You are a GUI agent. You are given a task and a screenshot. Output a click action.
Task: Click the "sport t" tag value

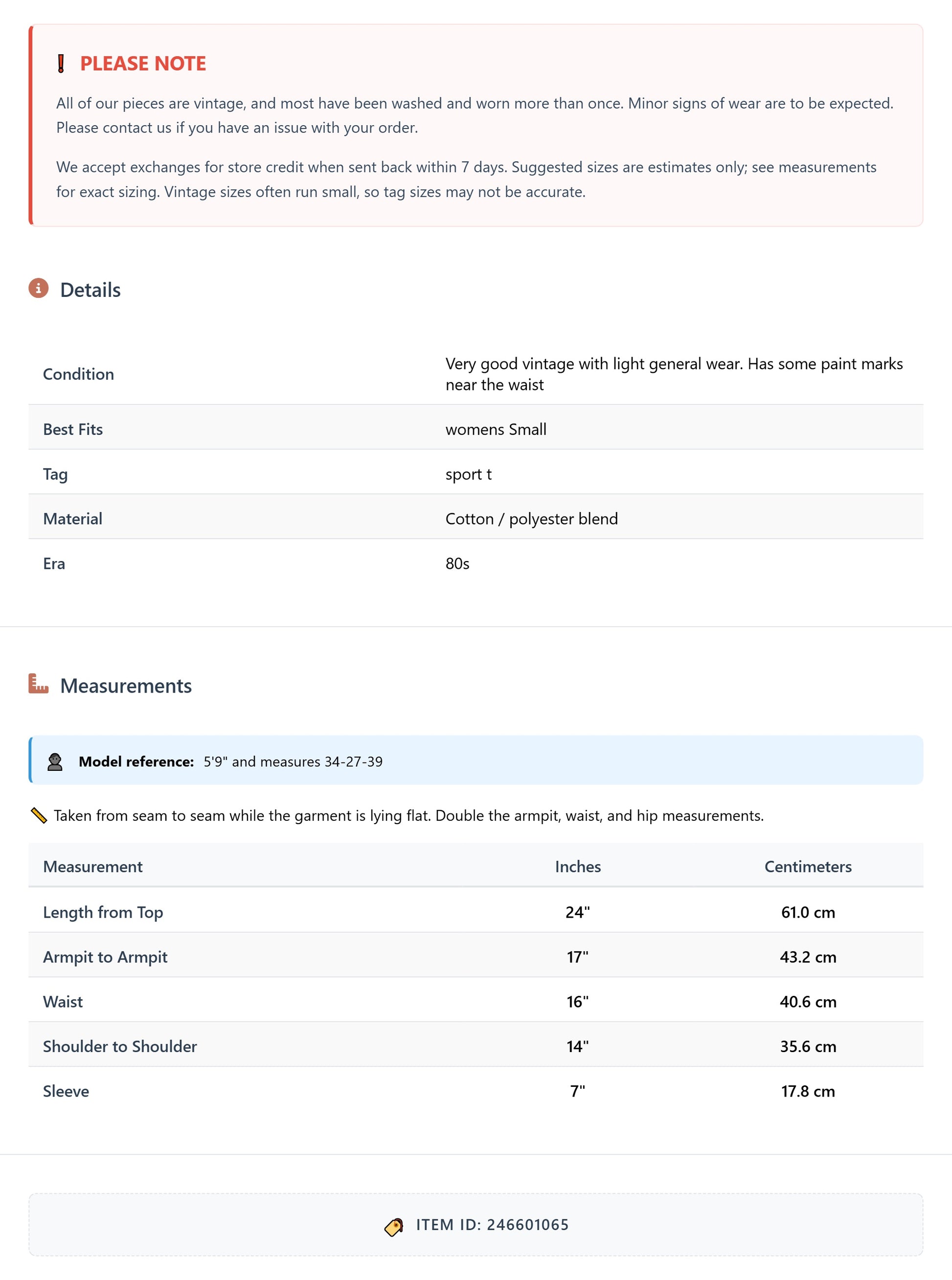468,474
